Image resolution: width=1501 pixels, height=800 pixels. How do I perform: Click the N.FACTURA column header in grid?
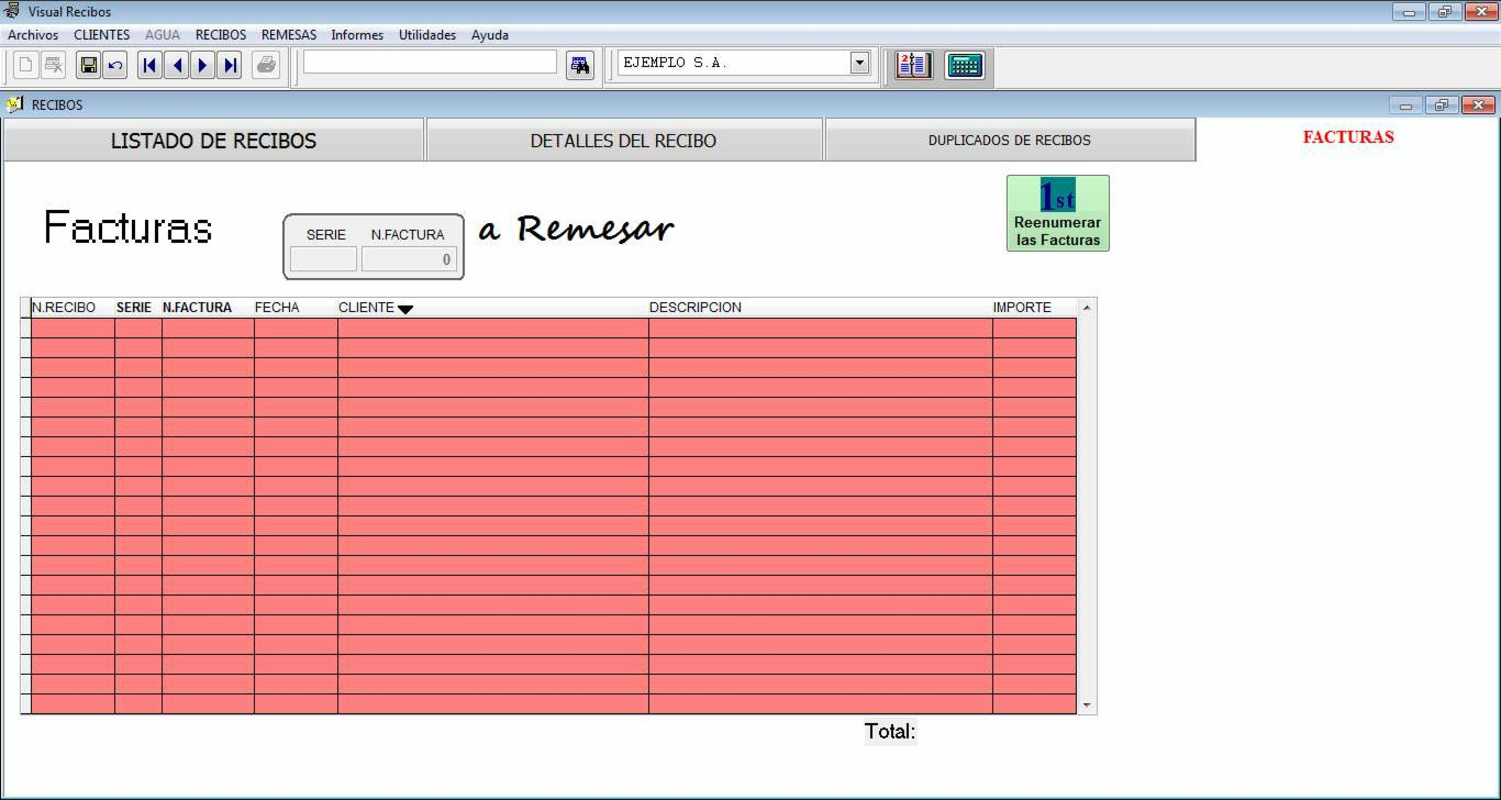[x=208, y=308]
